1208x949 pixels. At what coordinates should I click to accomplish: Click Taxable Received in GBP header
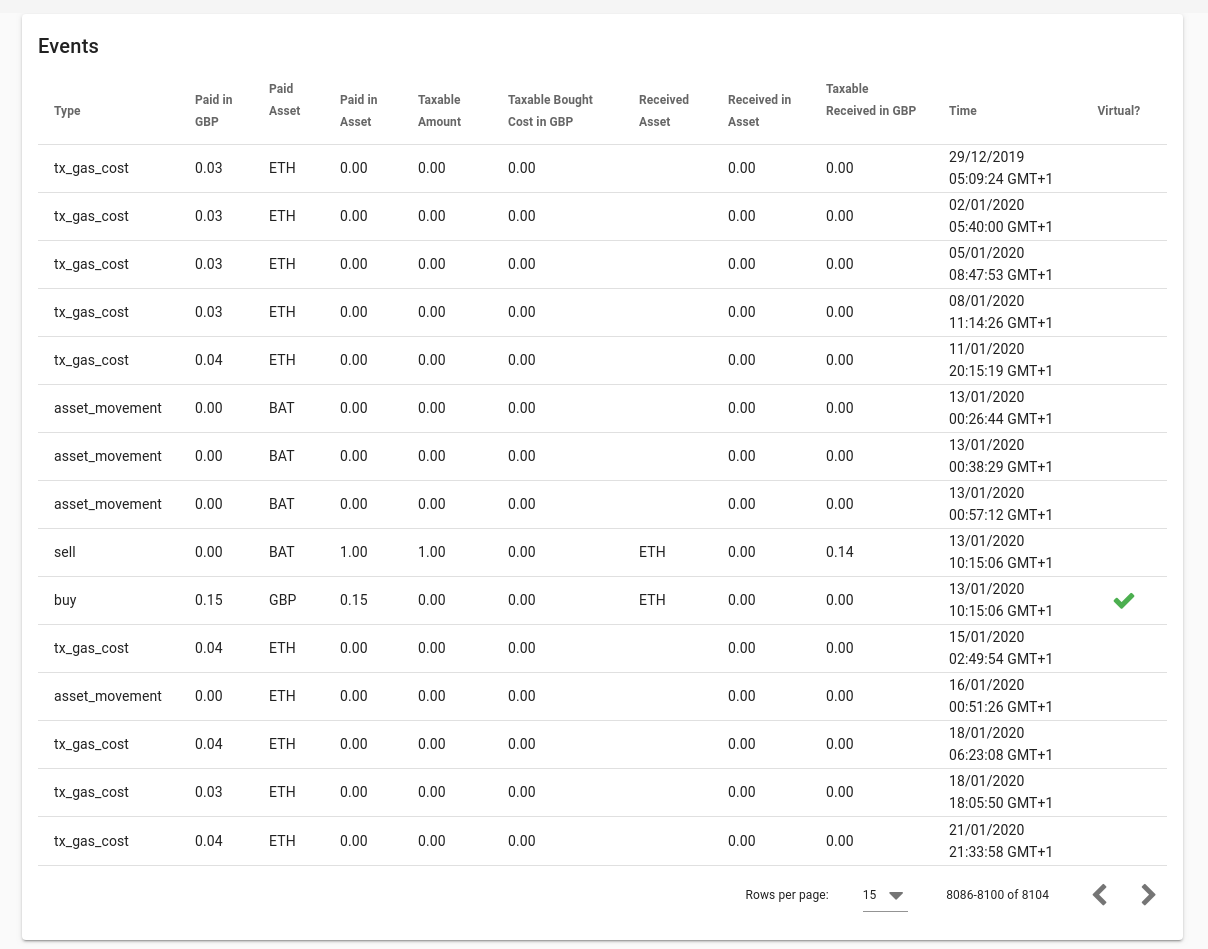(871, 100)
